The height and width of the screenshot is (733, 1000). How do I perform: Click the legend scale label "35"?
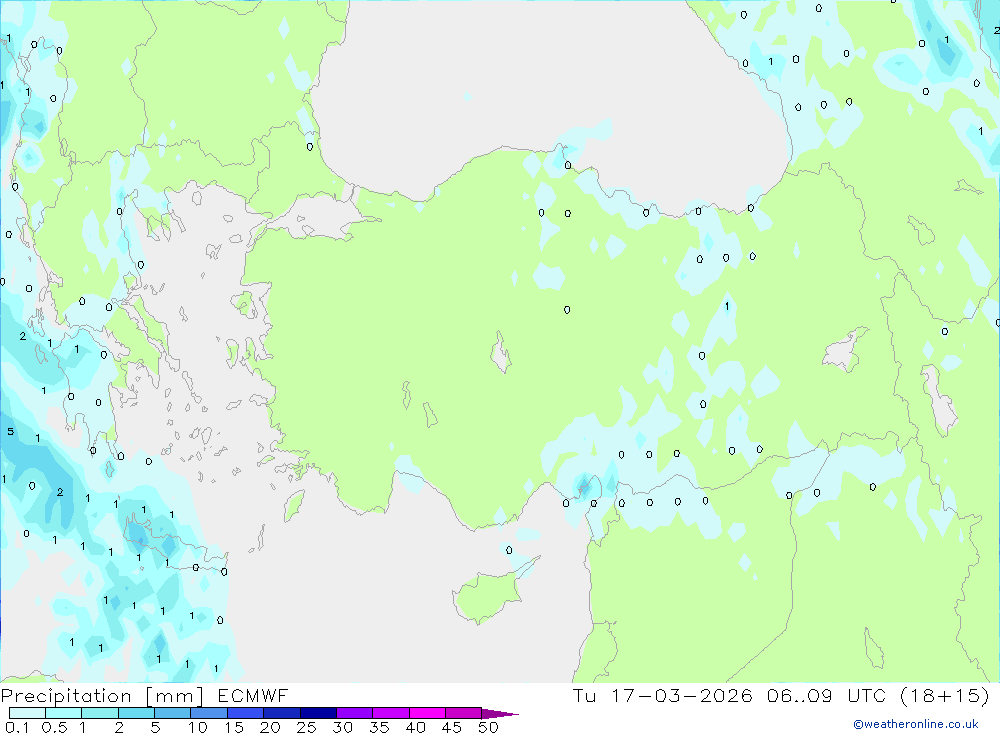(x=379, y=727)
